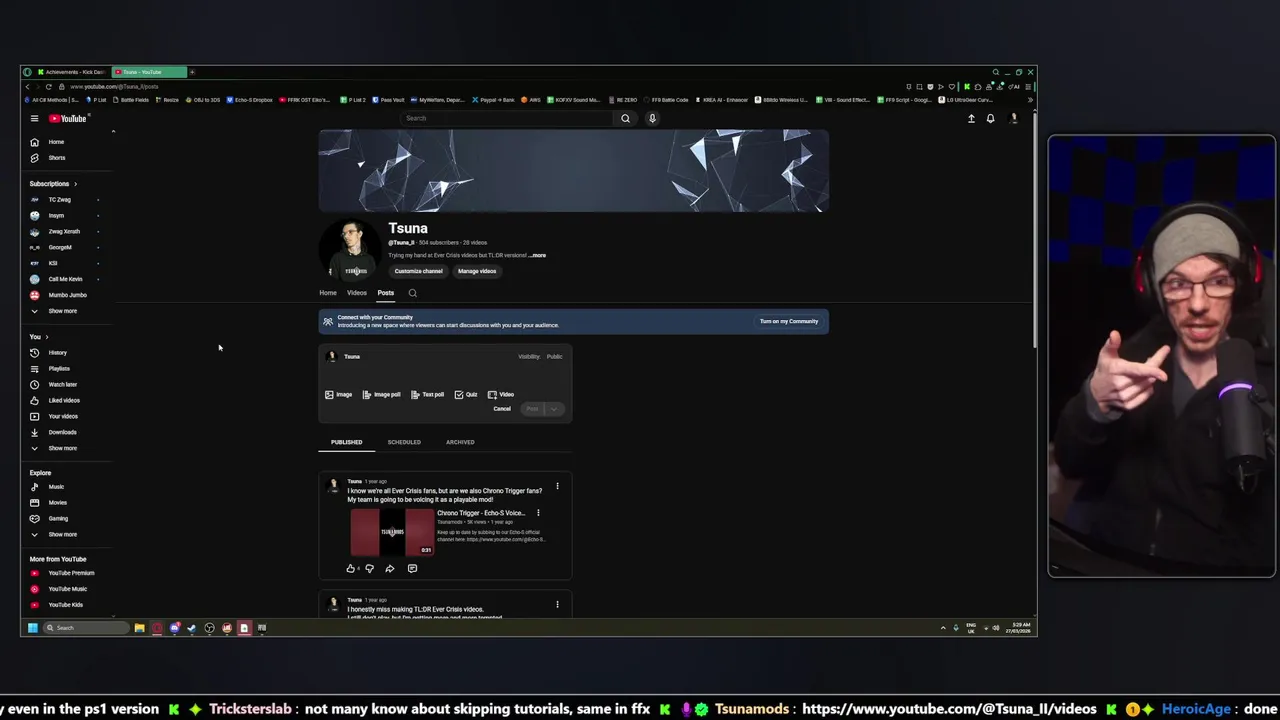
Task: Create a Text poll post
Action: (x=427, y=395)
